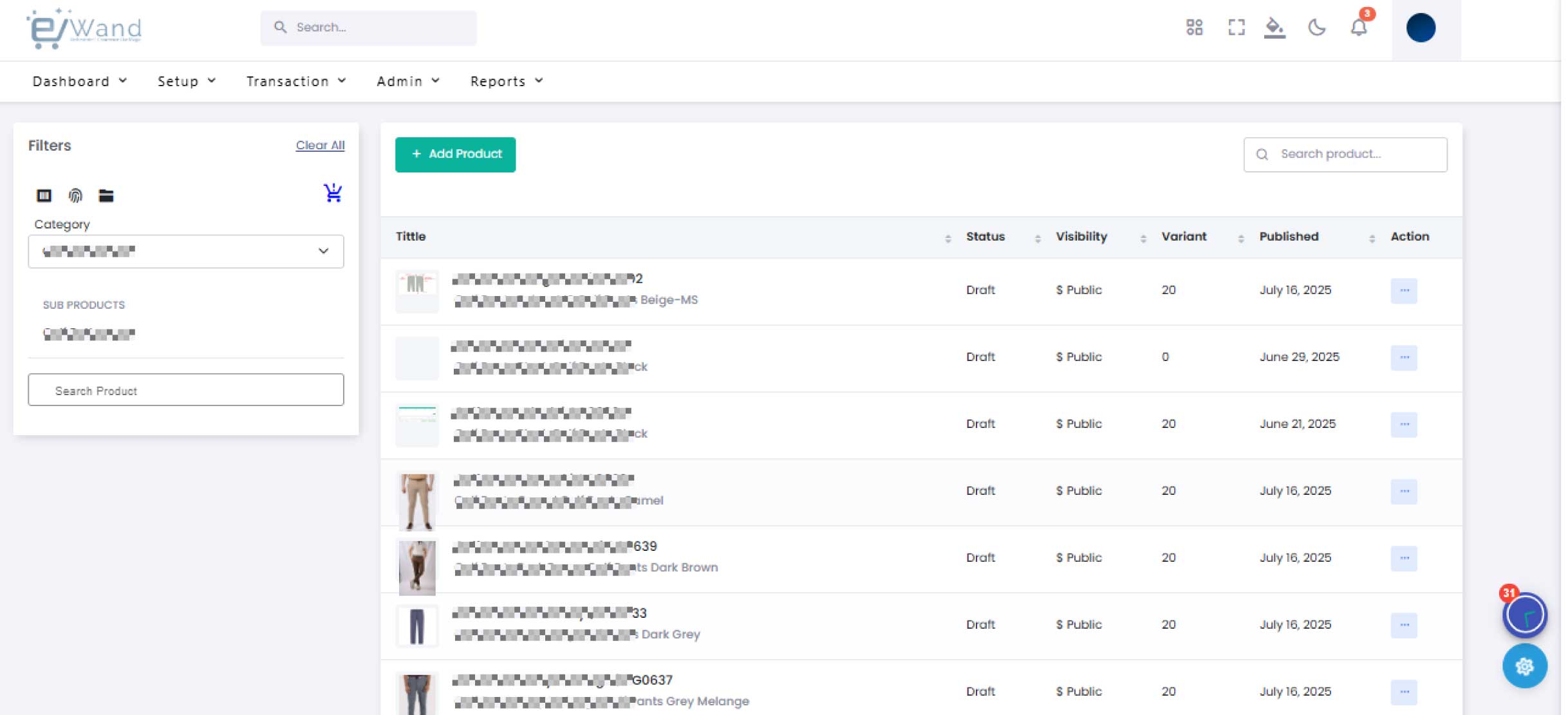Click the paint bucket fill icon in header

(1276, 27)
